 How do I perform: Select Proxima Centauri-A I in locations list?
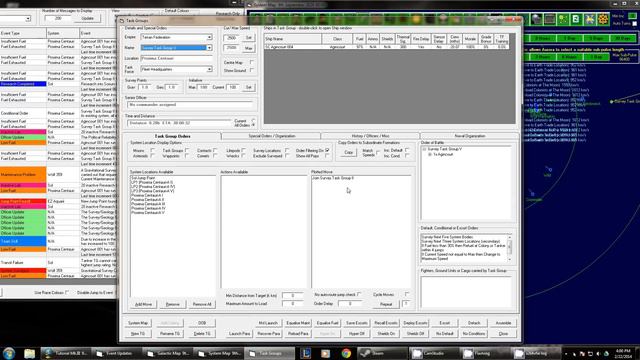tap(147, 196)
